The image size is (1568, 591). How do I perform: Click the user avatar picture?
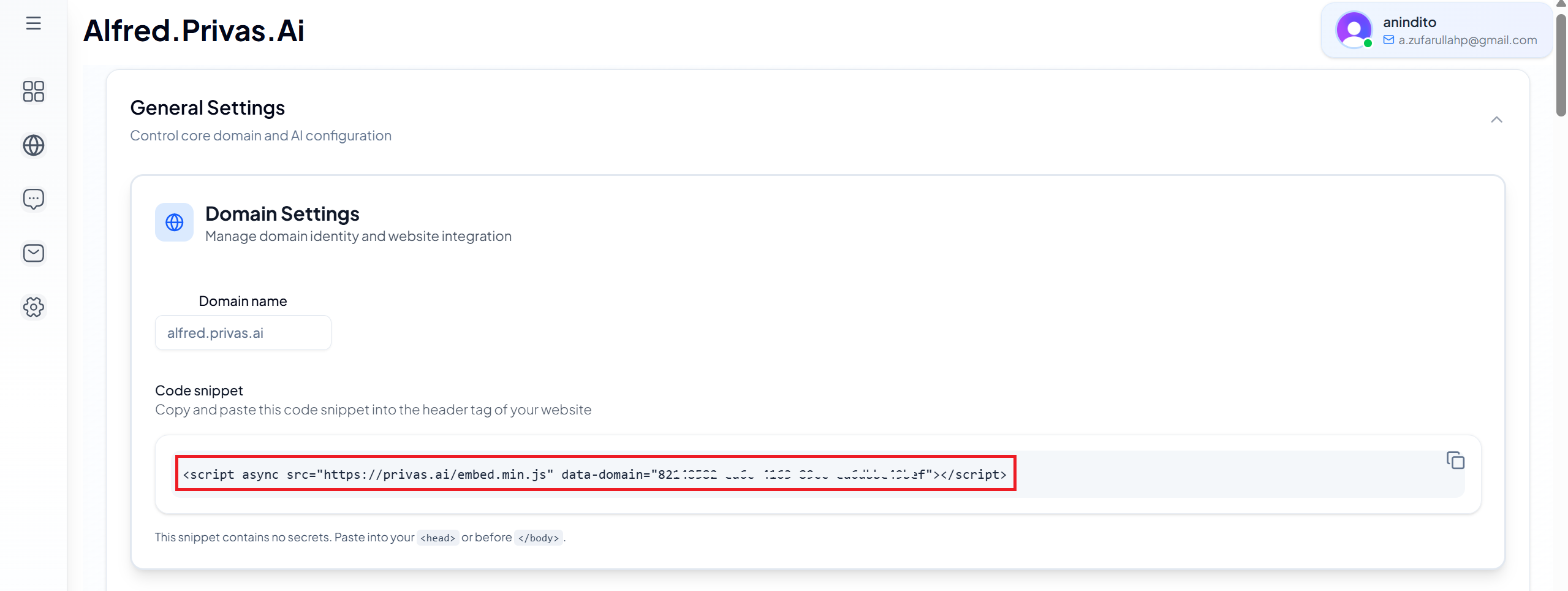[x=1354, y=29]
